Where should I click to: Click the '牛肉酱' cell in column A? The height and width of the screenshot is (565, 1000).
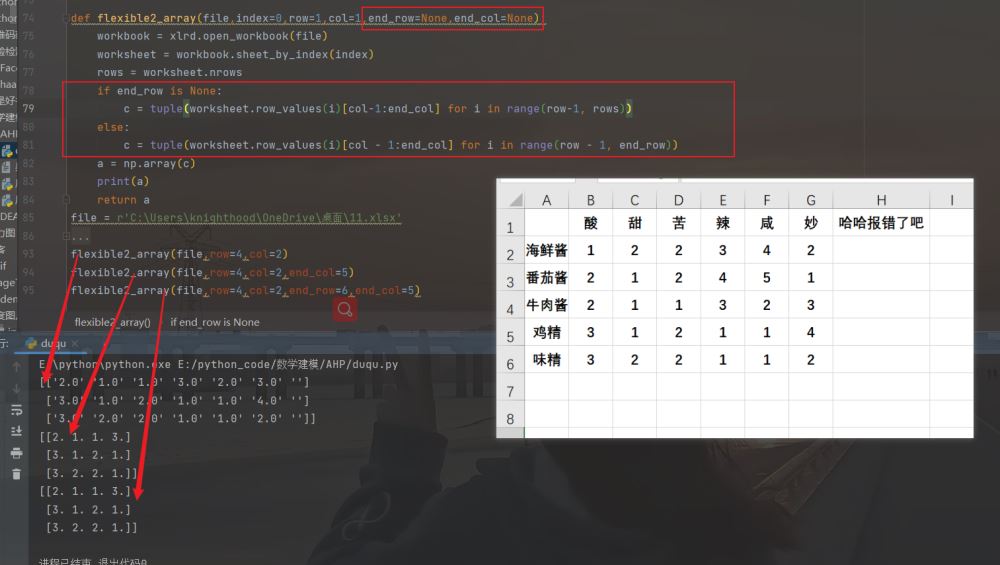(x=547, y=305)
